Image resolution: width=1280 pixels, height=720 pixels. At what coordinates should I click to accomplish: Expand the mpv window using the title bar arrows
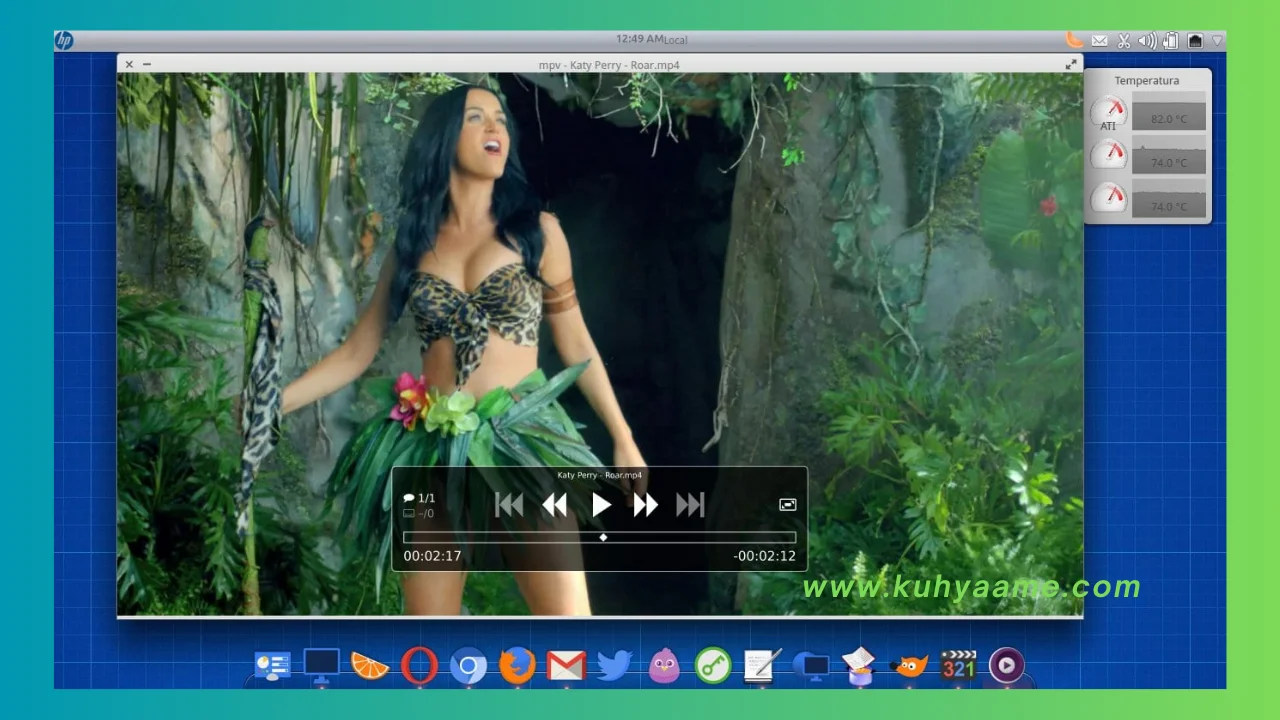click(x=1071, y=64)
